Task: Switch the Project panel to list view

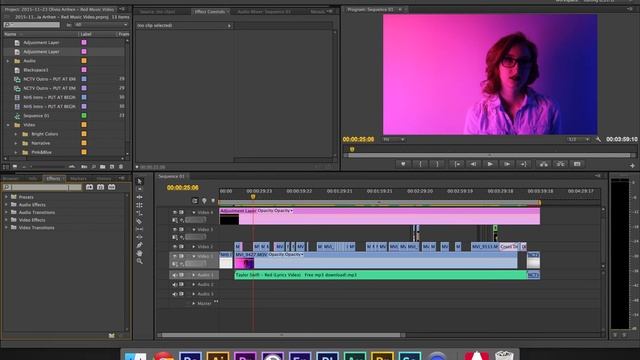Action: coord(6,167)
